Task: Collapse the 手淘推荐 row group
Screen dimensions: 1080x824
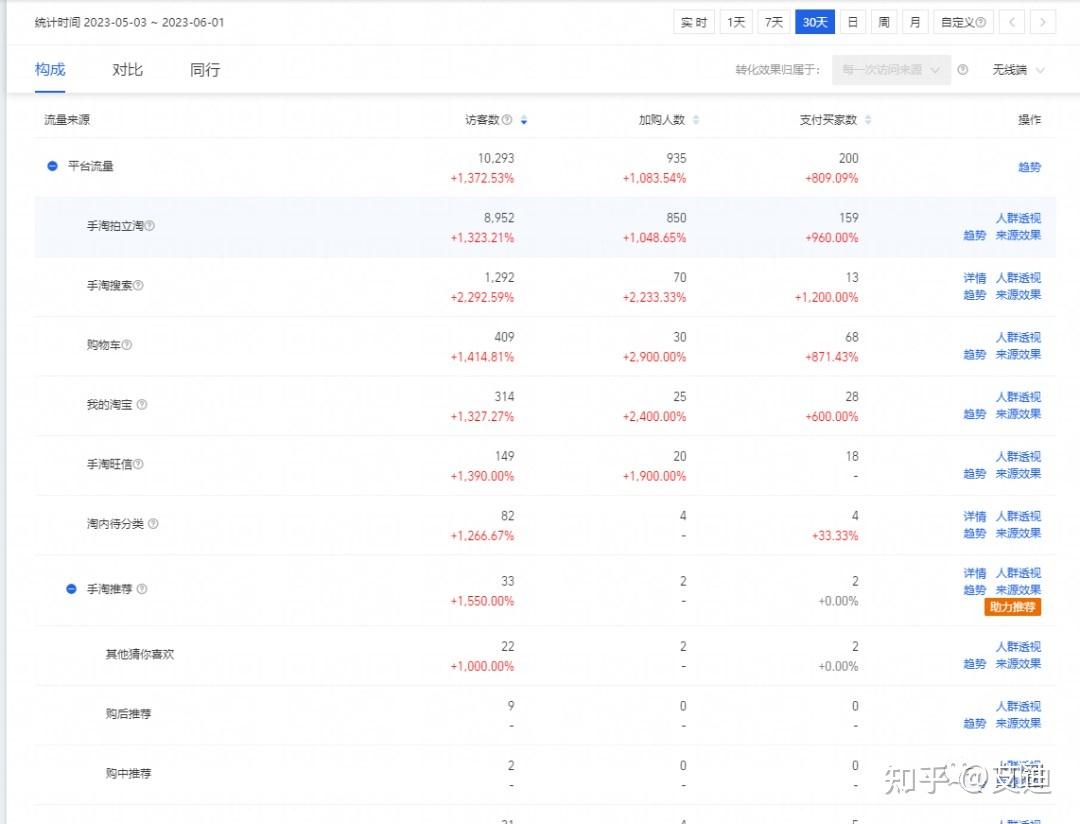Action: point(71,589)
